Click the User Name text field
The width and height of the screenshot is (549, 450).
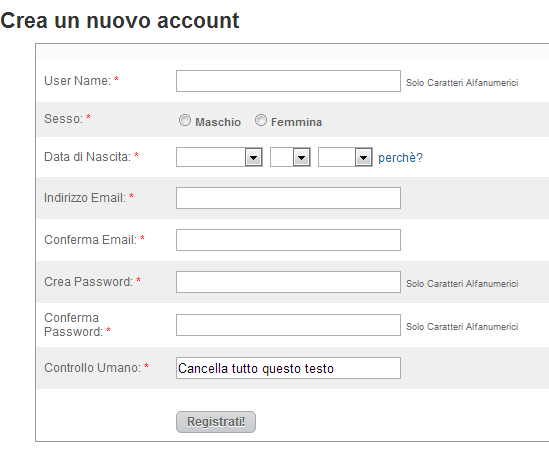pyautogui.click(x=288, y=81)
